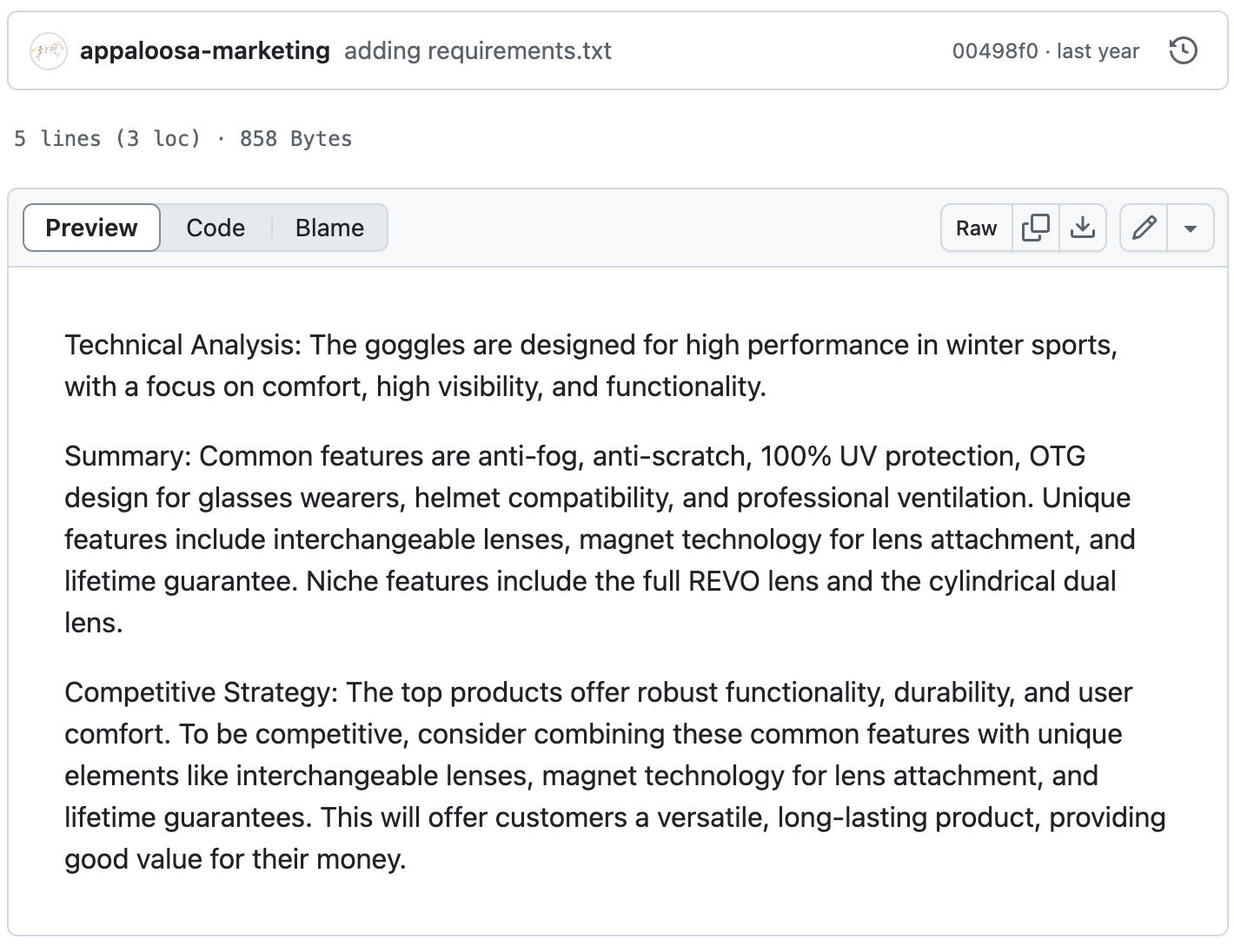The width and height of the screenshot is (1234, 952).
Task: Switch to the Code tab
Action: point(216,228)
